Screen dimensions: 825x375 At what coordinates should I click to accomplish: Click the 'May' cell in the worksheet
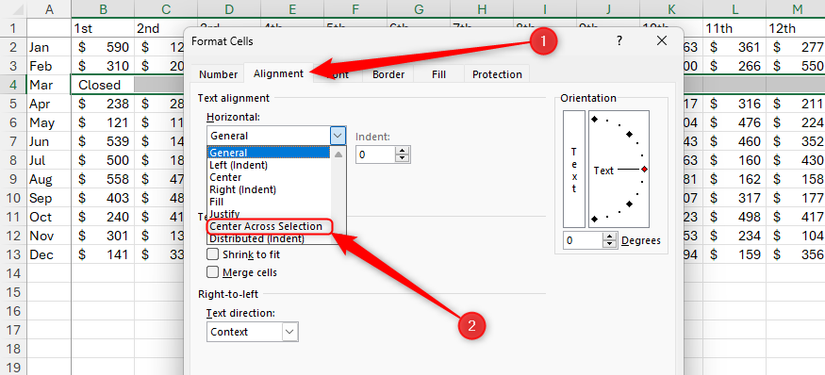point(49,123)
